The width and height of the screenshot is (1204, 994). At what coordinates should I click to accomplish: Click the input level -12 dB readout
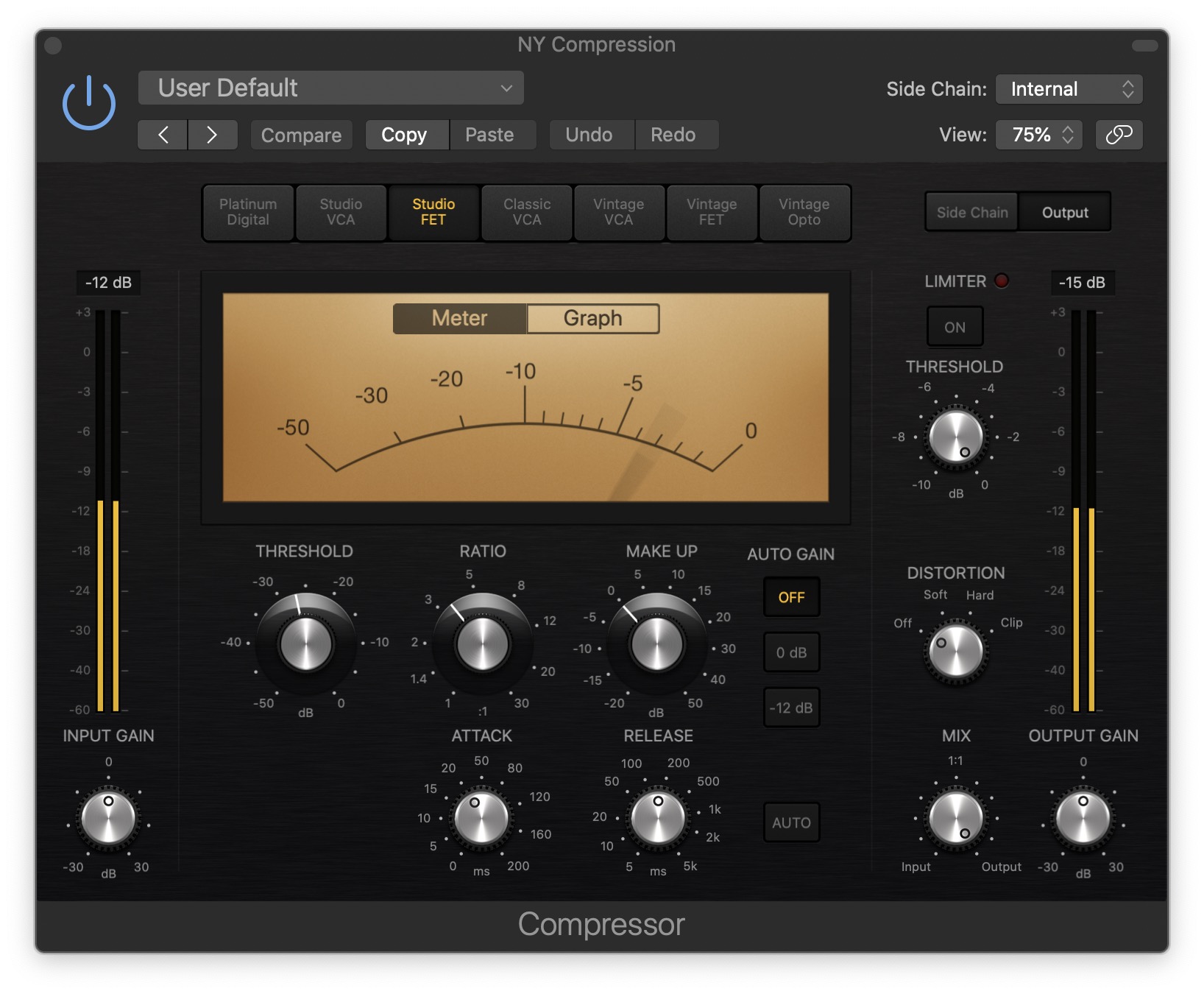point(108,282)
